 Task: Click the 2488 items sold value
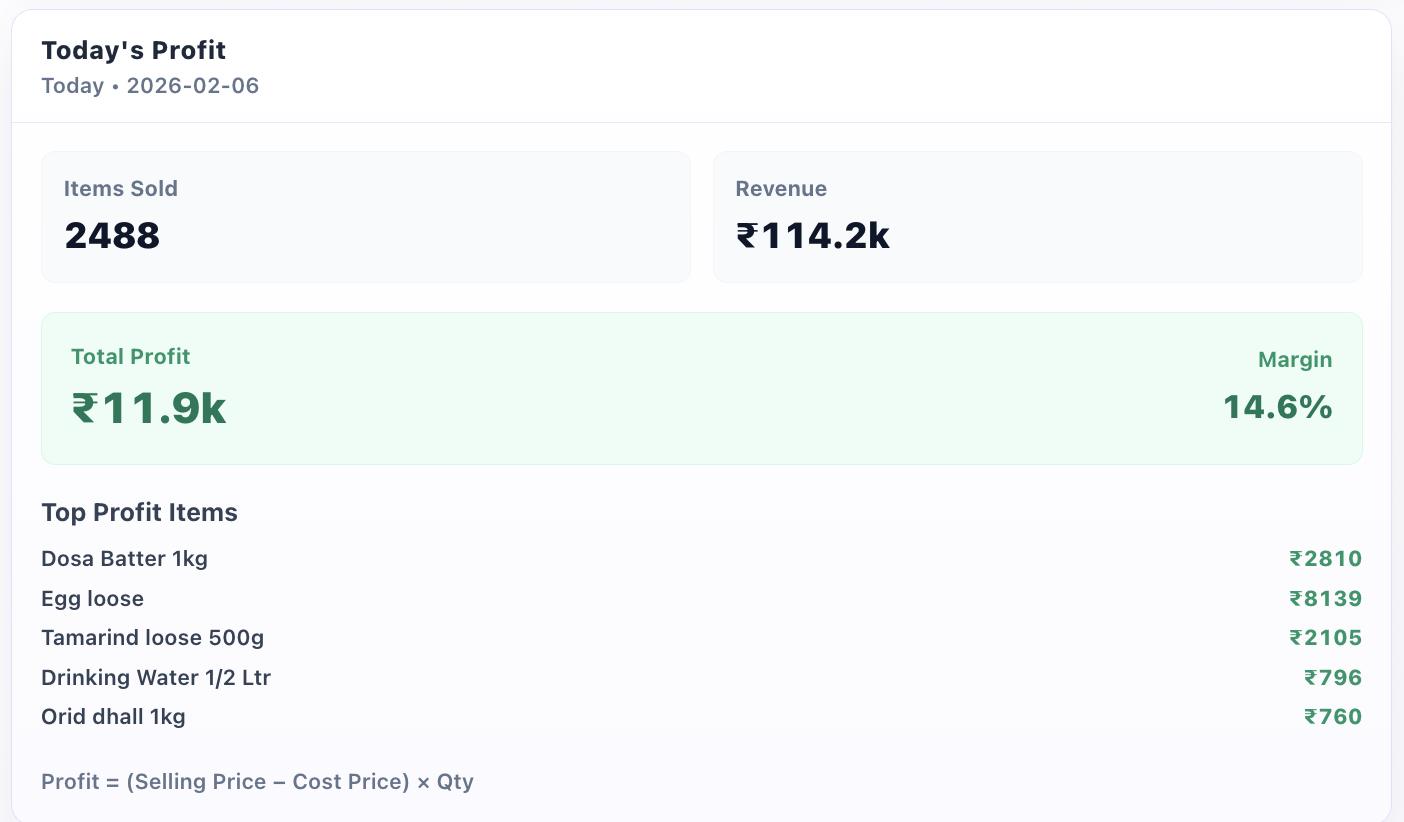(x=112, y=236)
